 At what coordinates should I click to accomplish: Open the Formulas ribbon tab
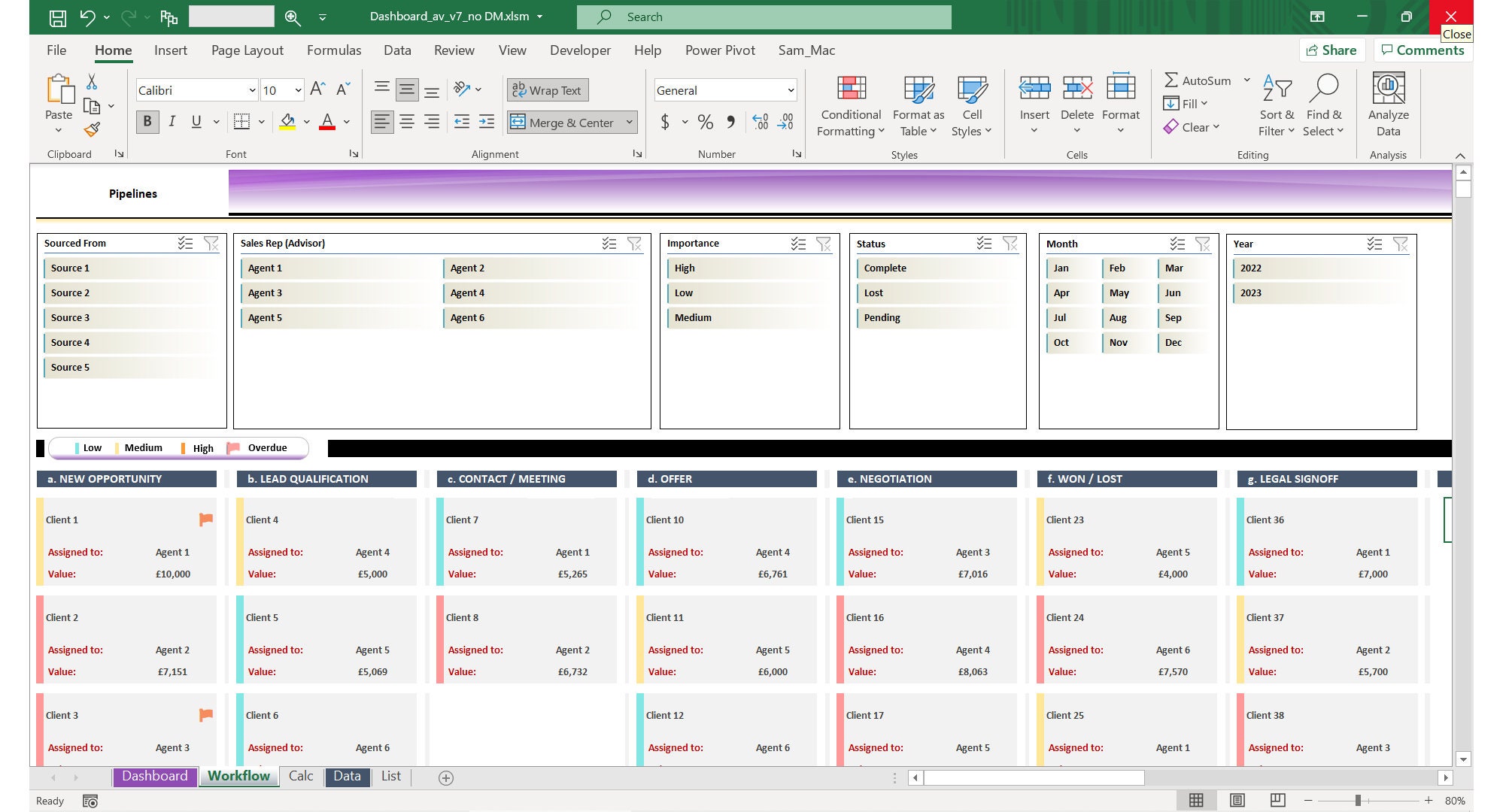pyautogui.click(x=334, y=50)
